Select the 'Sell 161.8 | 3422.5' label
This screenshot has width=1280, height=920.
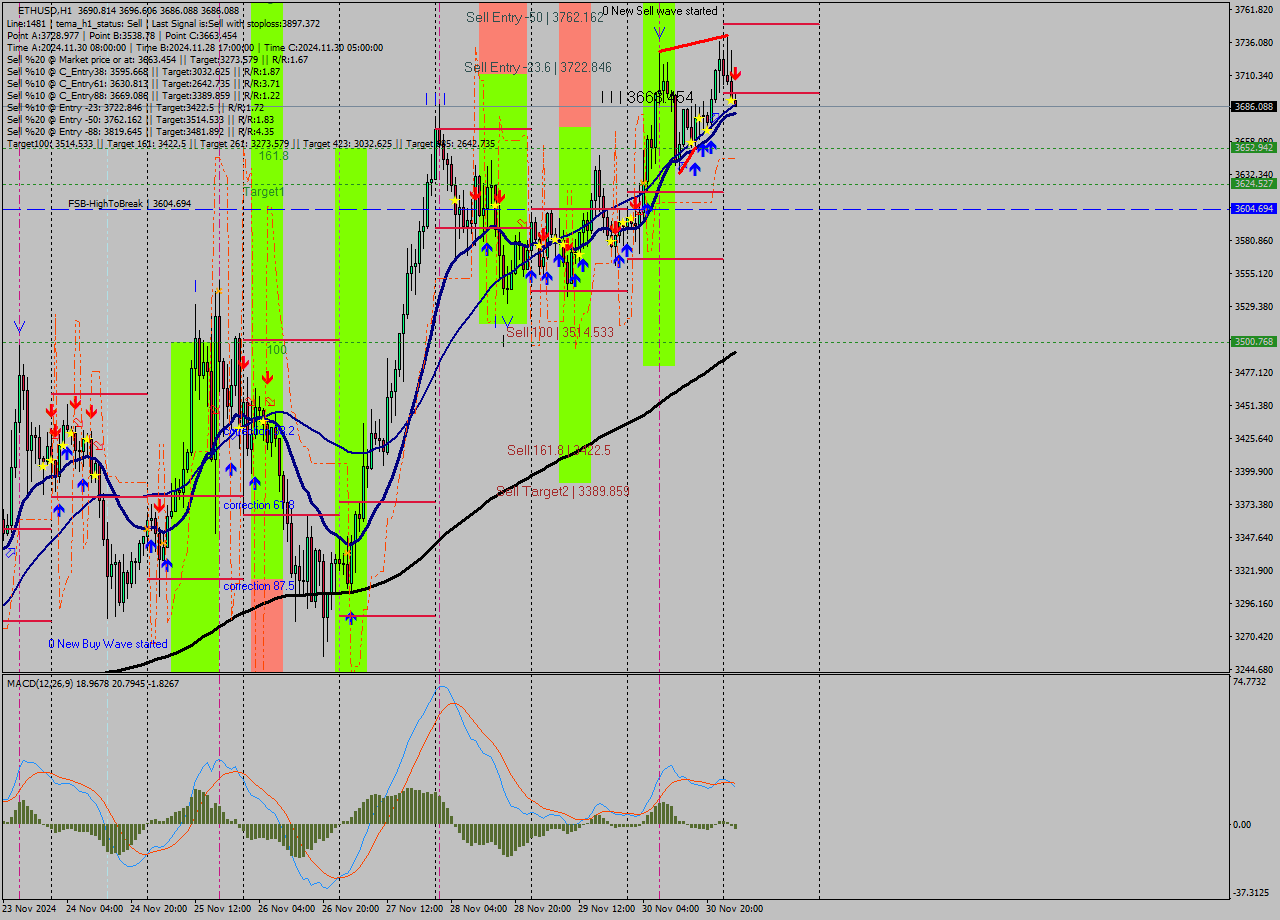click(x=558, y=450)
